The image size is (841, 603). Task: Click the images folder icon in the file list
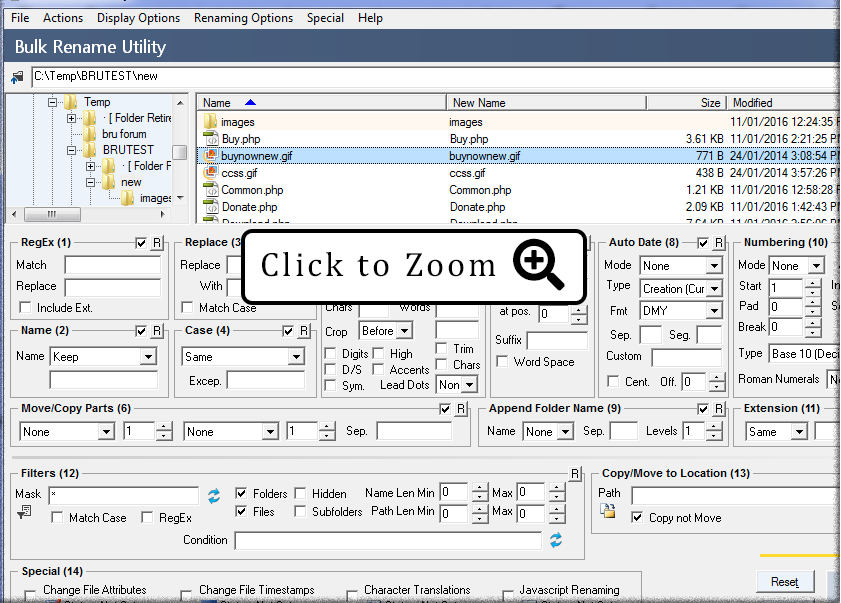[210, 122]
